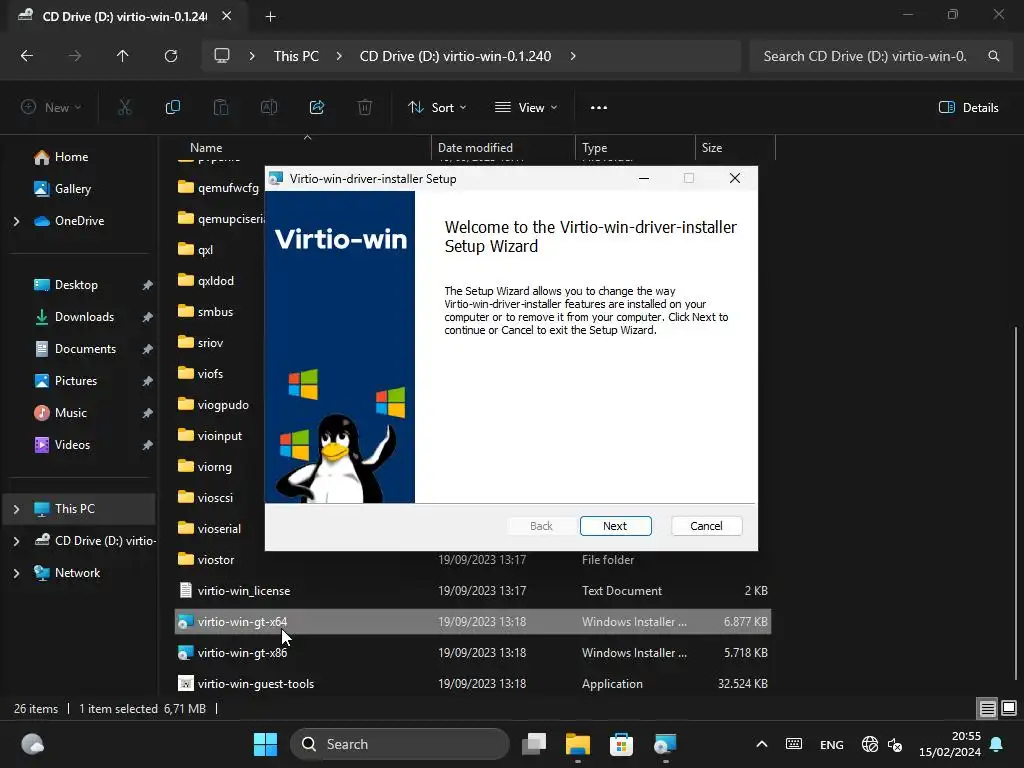
Task: Close the CD Drive tab
Action: (227, 16)
